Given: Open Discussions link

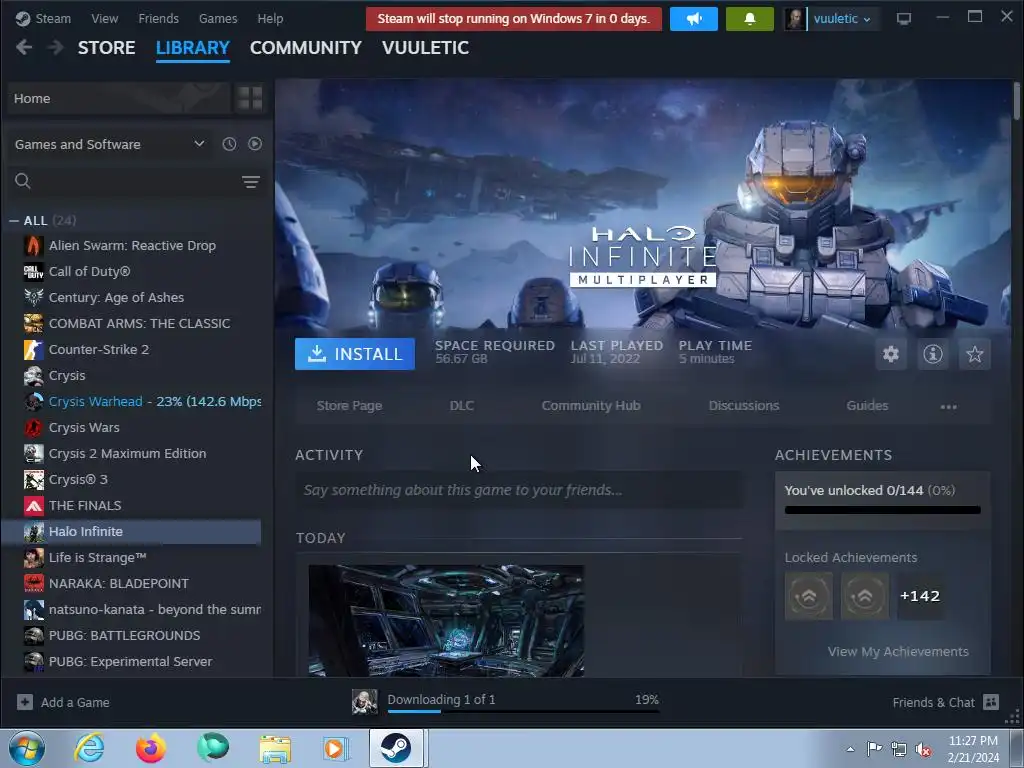Looking at the screenshot, I should coord(744,406).
